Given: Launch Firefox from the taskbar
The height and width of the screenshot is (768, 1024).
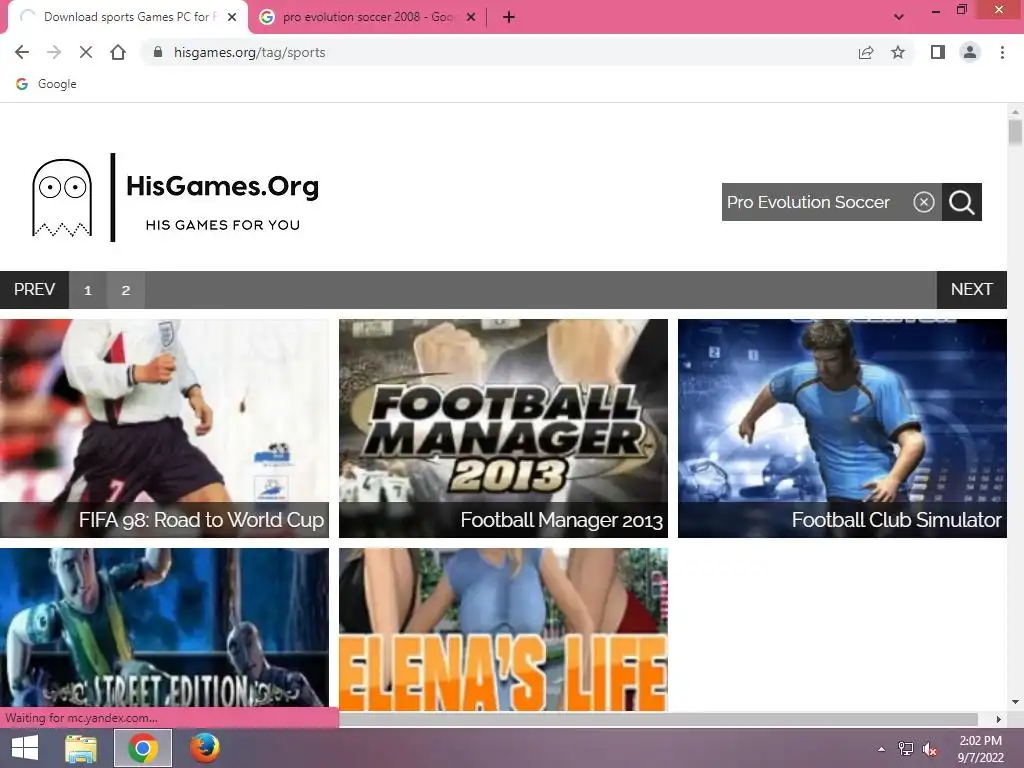Looking at the screenshot, I should [x=204, y=748].
